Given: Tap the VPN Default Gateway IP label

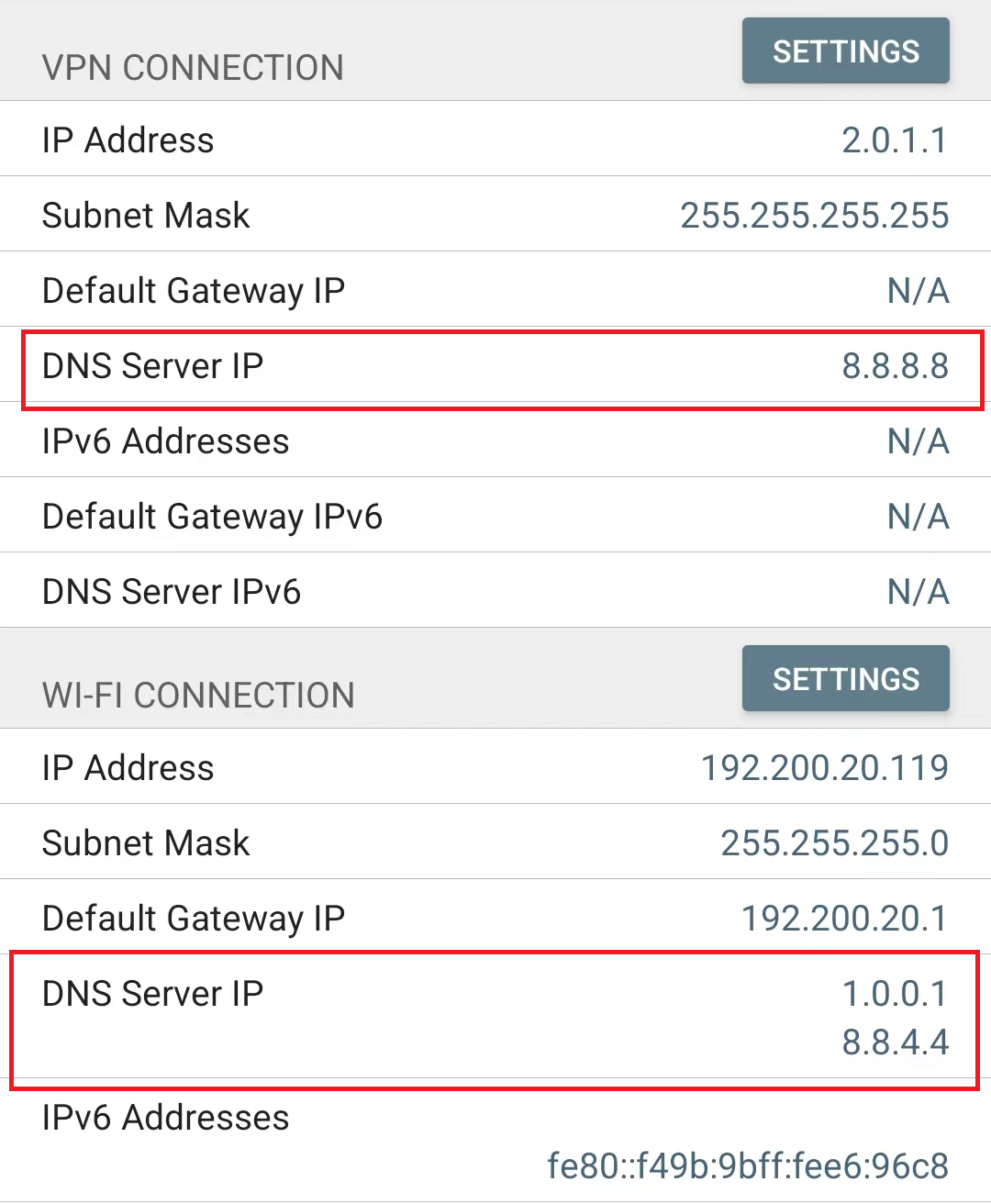Looking at the screenshot, I should point(194,291).
